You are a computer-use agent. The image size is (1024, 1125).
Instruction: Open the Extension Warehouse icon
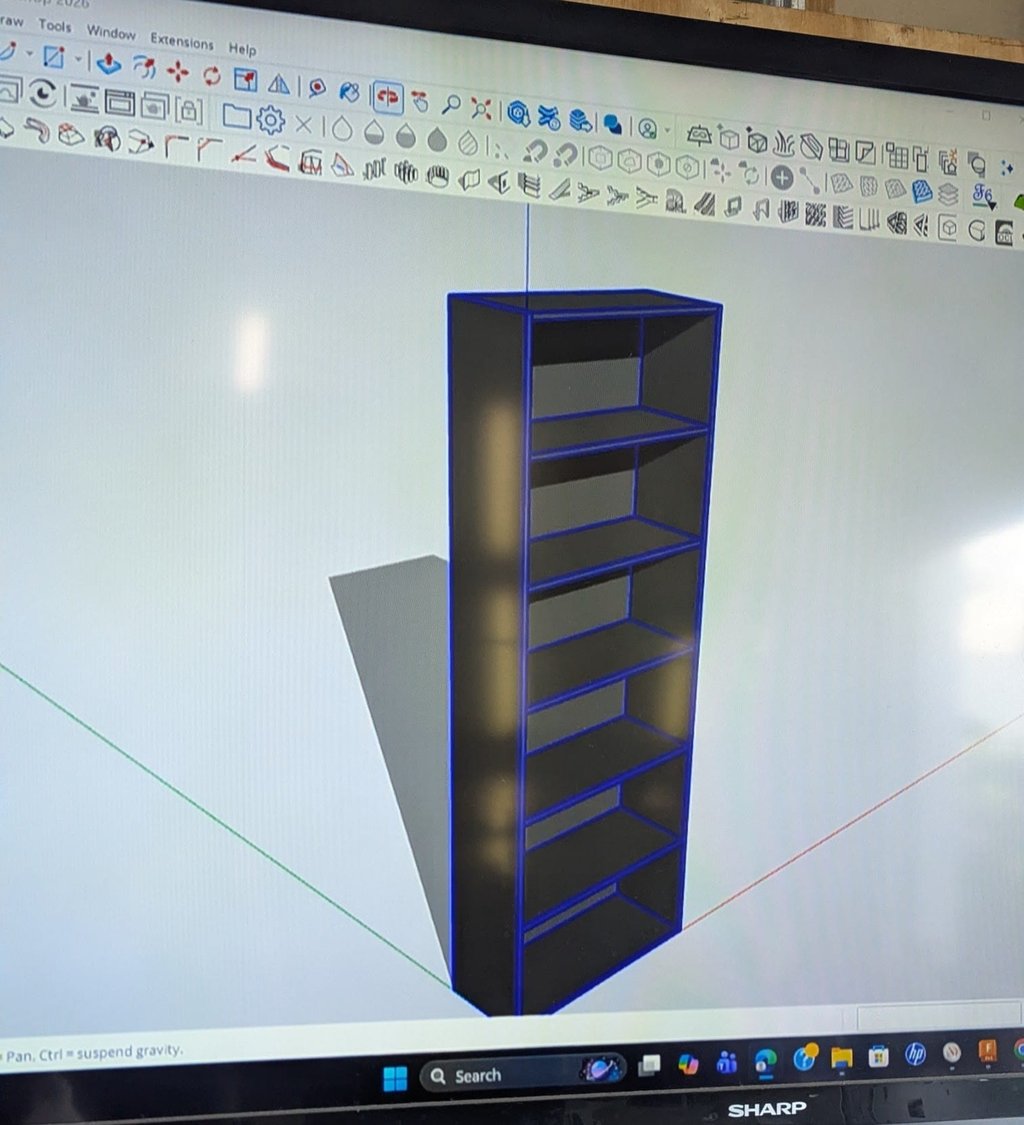[x=549, y=118]
